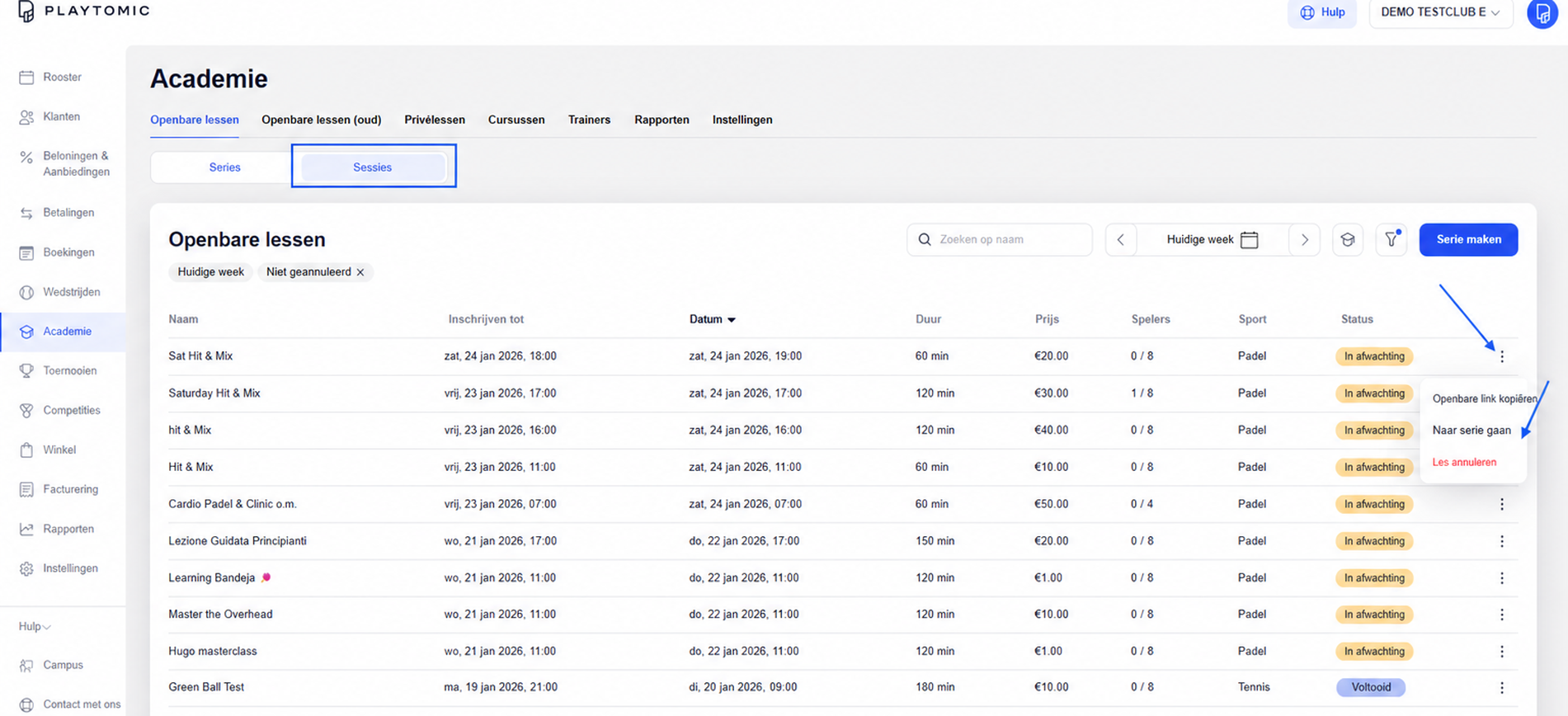Click the filter funnel icon

1391,239
